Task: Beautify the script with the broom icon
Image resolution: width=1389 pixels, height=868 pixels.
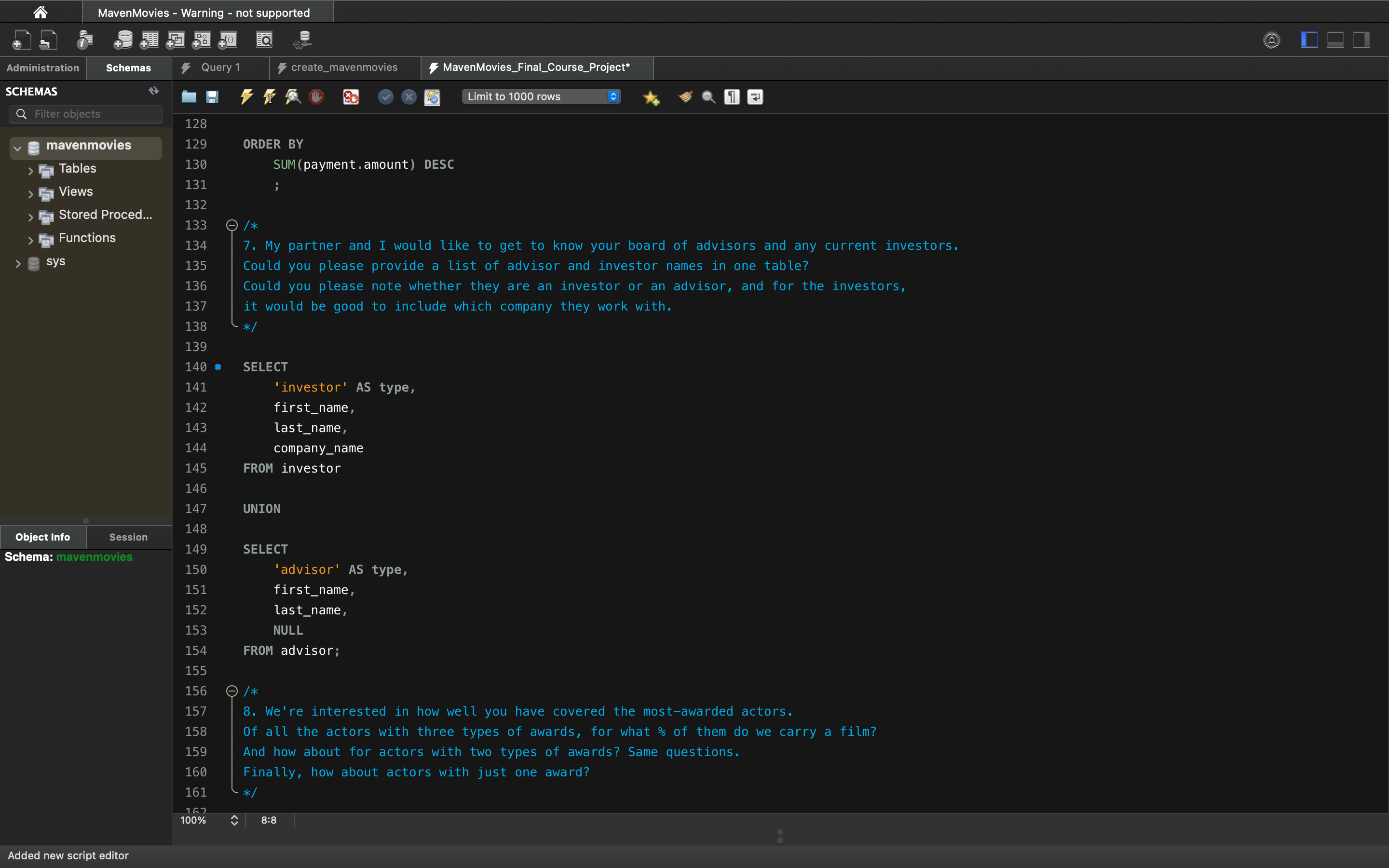Action: tap(685, 96)
